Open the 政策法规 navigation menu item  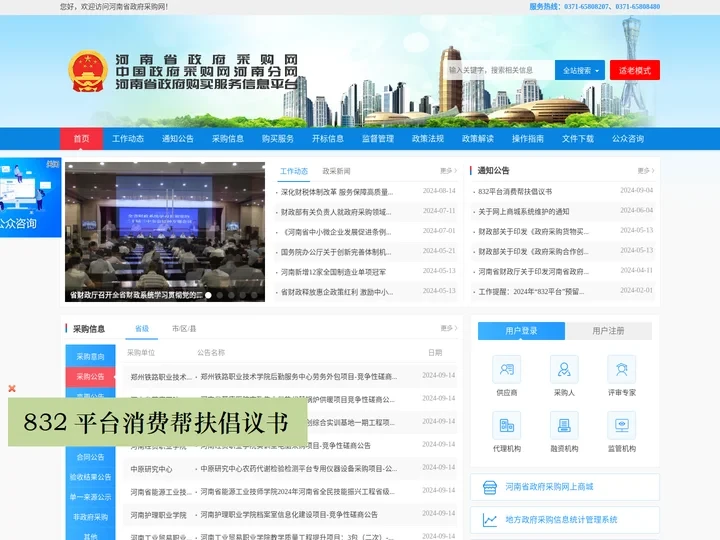(428, 139)
